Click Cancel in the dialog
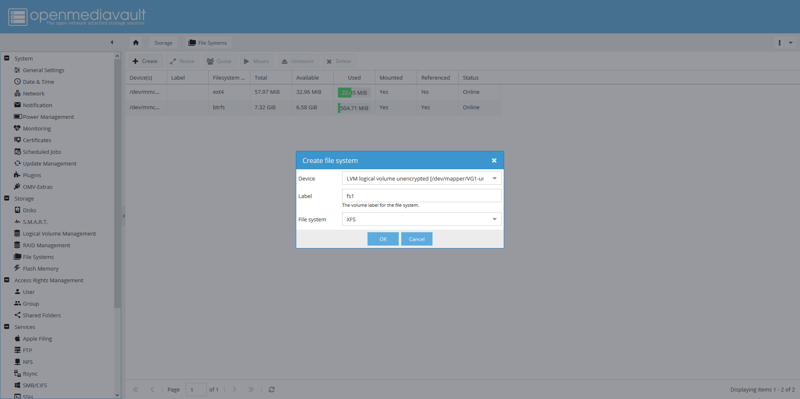 click(417, 239)
